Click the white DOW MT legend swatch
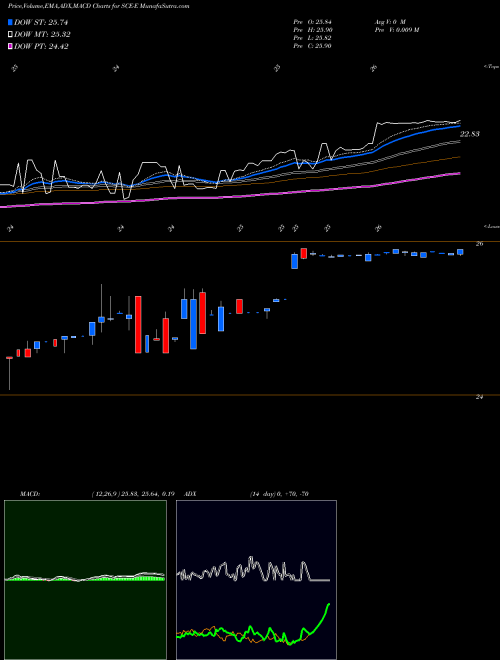This screenshot has width=500, height=660. (10, 35)
